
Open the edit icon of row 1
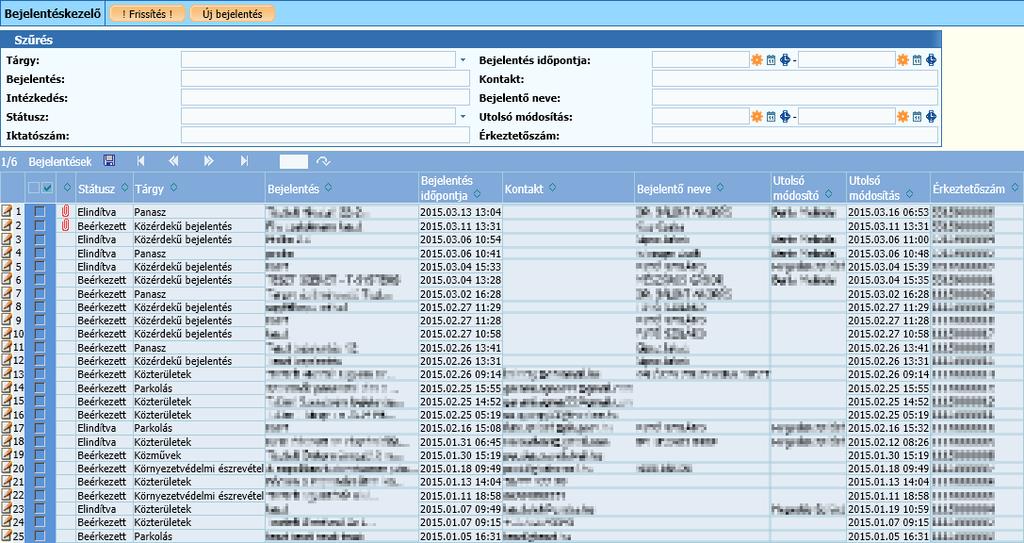click(7, 212)
